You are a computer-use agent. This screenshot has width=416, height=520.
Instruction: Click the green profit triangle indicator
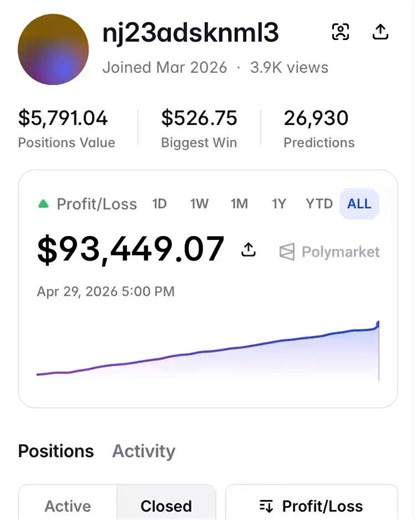click(44, 204)
